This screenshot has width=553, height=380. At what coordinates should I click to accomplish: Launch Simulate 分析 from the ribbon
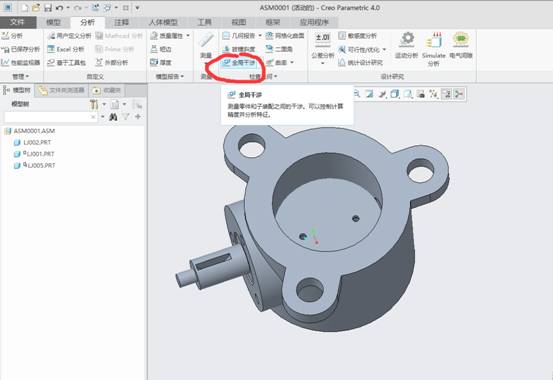click(x=433, y=49)
